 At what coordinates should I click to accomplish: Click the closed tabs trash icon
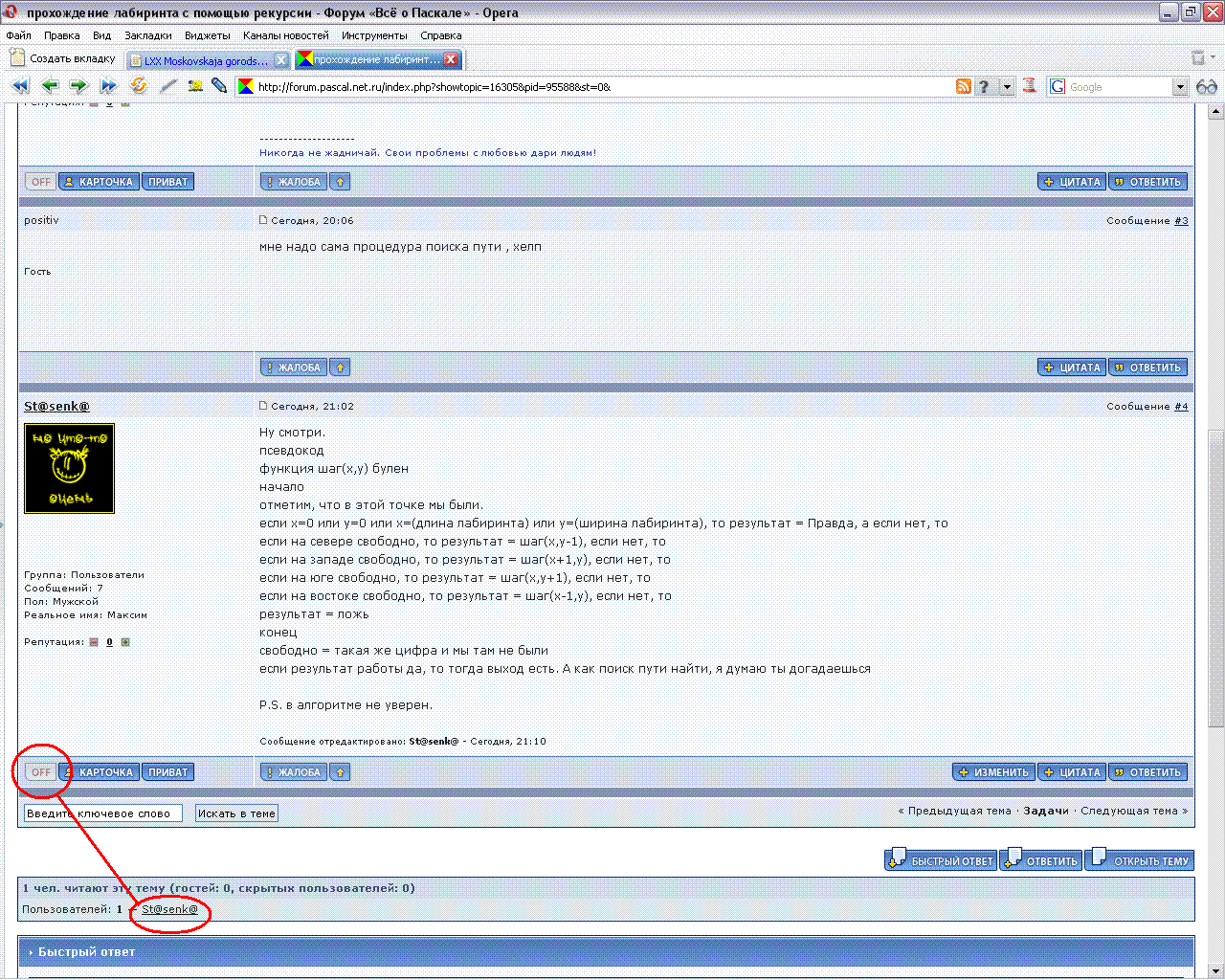tap(1198, 58)
